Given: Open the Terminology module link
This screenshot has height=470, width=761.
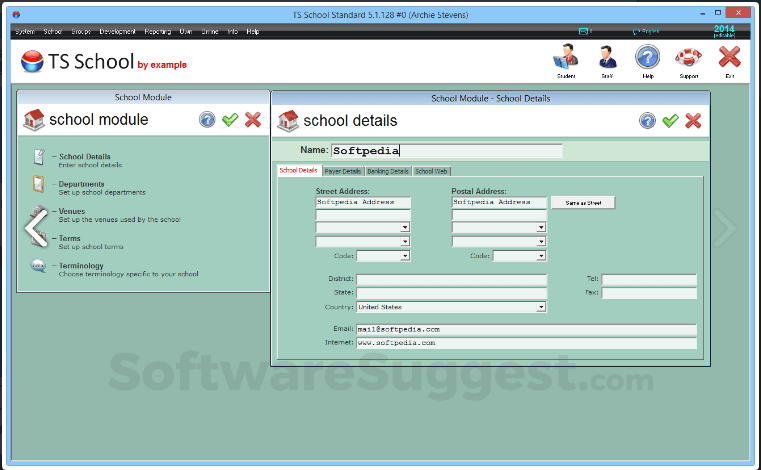Looking at the screenshot, I should (81, 266).
